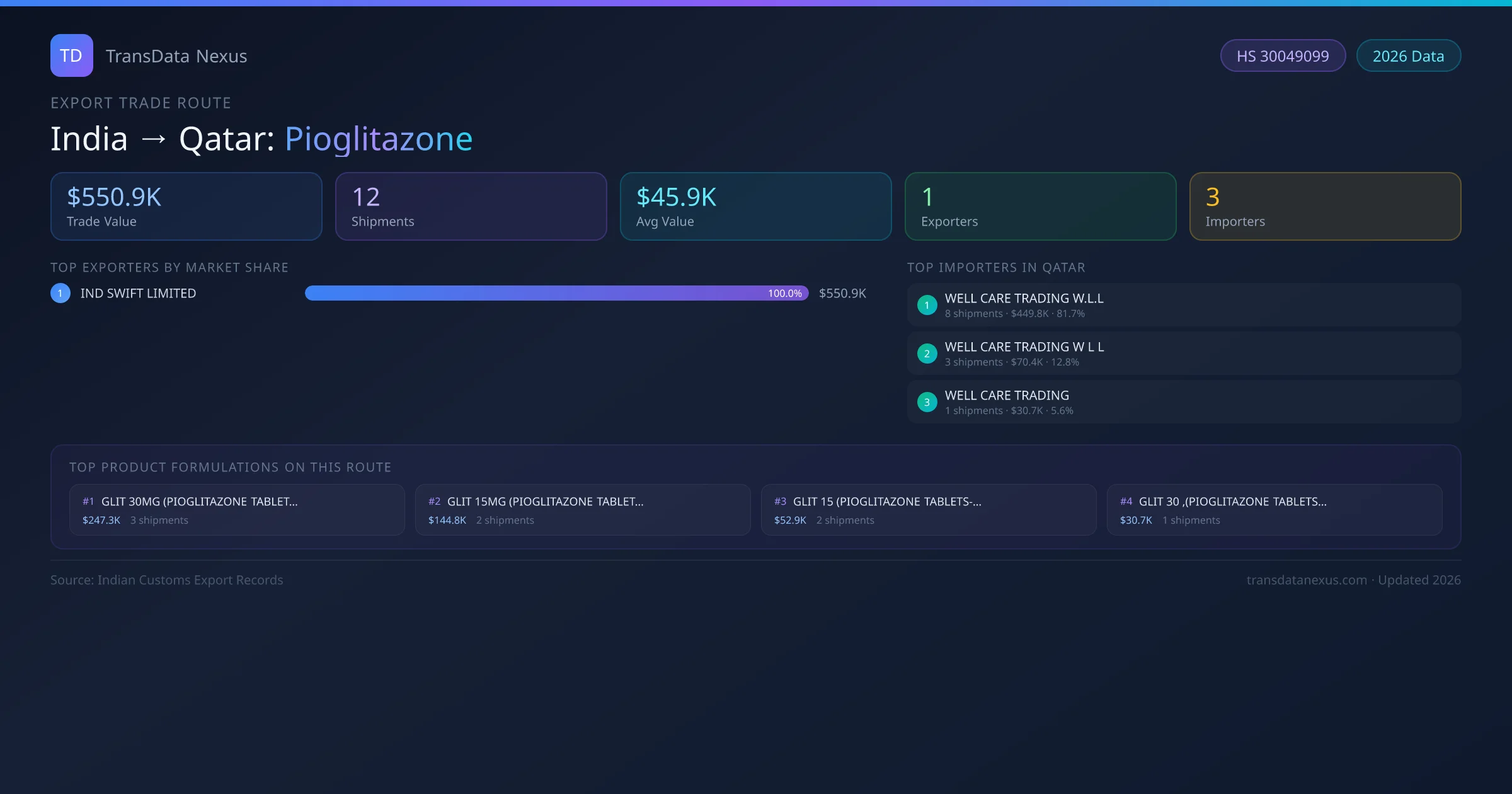1512x794 pixels.
Task: Select the WELL CARE TRADING W L L row
Action: [1183, 354]
